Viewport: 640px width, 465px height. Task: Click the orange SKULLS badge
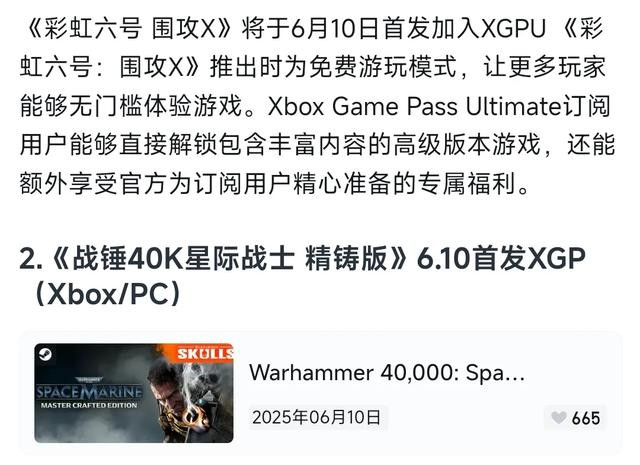click(204, 353)
